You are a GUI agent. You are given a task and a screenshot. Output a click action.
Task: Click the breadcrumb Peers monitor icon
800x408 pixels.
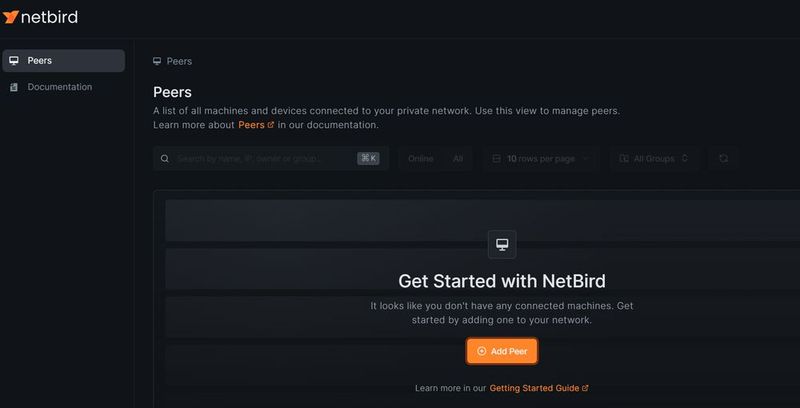pyautogui.click(x=157, y=61)
